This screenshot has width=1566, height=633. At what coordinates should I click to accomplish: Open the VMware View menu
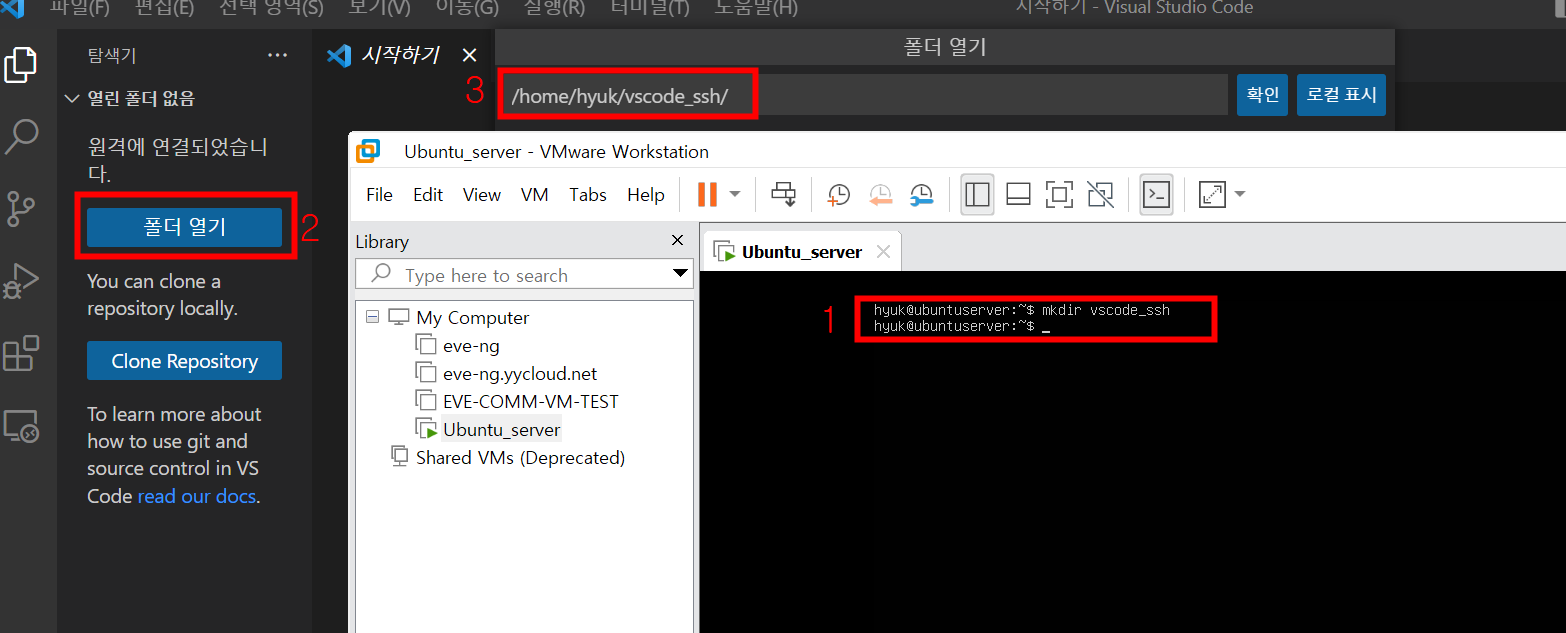(x=482, y=194)
